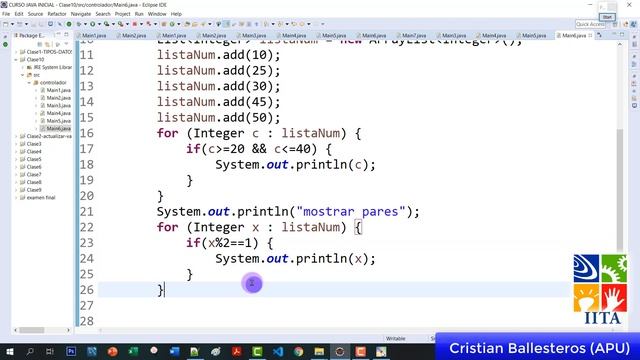
Task: Open the File menu
Action: tap(6, 14)
